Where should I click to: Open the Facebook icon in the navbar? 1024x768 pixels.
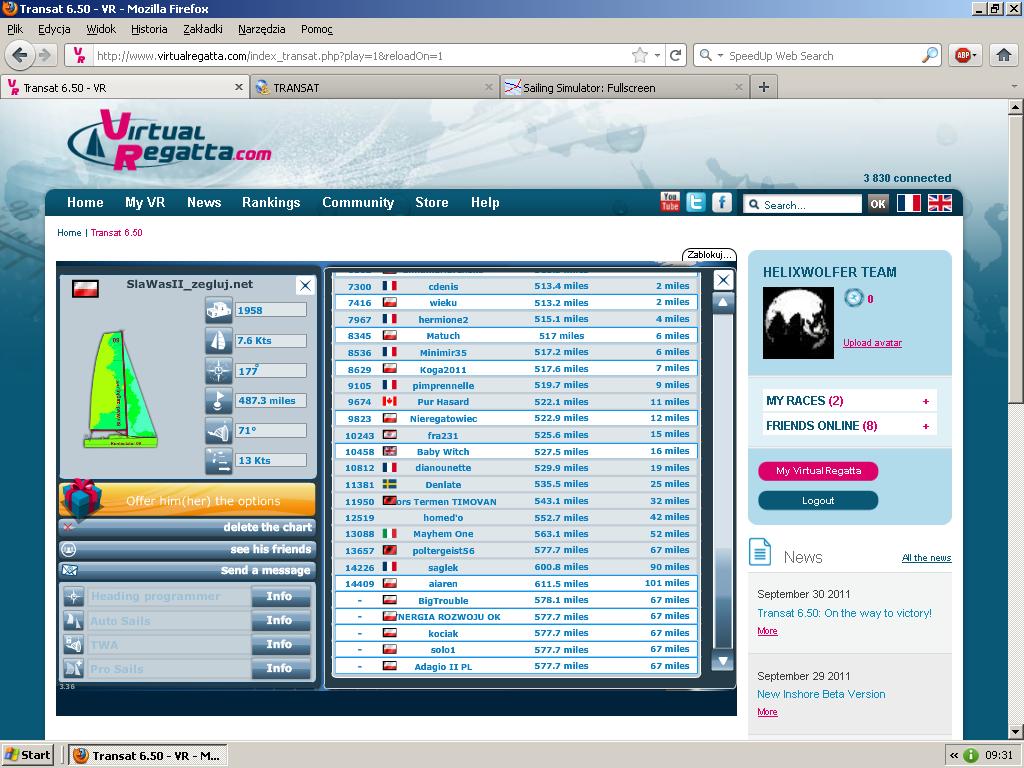(x=722, y=202)
